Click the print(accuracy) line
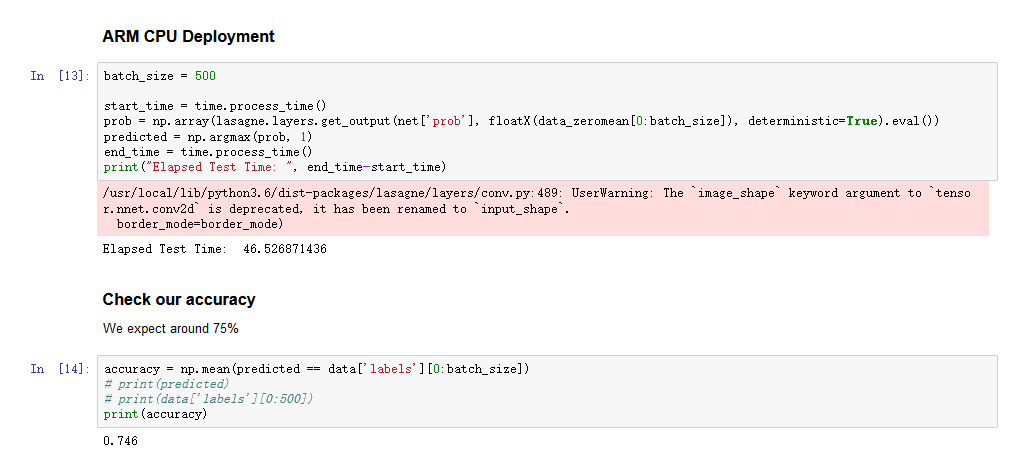This screenshot has width=1012, height=454. click(x=155, y=414)
